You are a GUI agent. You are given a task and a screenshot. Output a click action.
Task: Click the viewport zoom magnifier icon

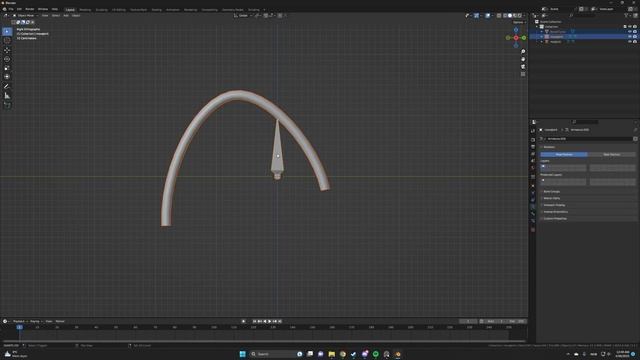coord(523,52)
